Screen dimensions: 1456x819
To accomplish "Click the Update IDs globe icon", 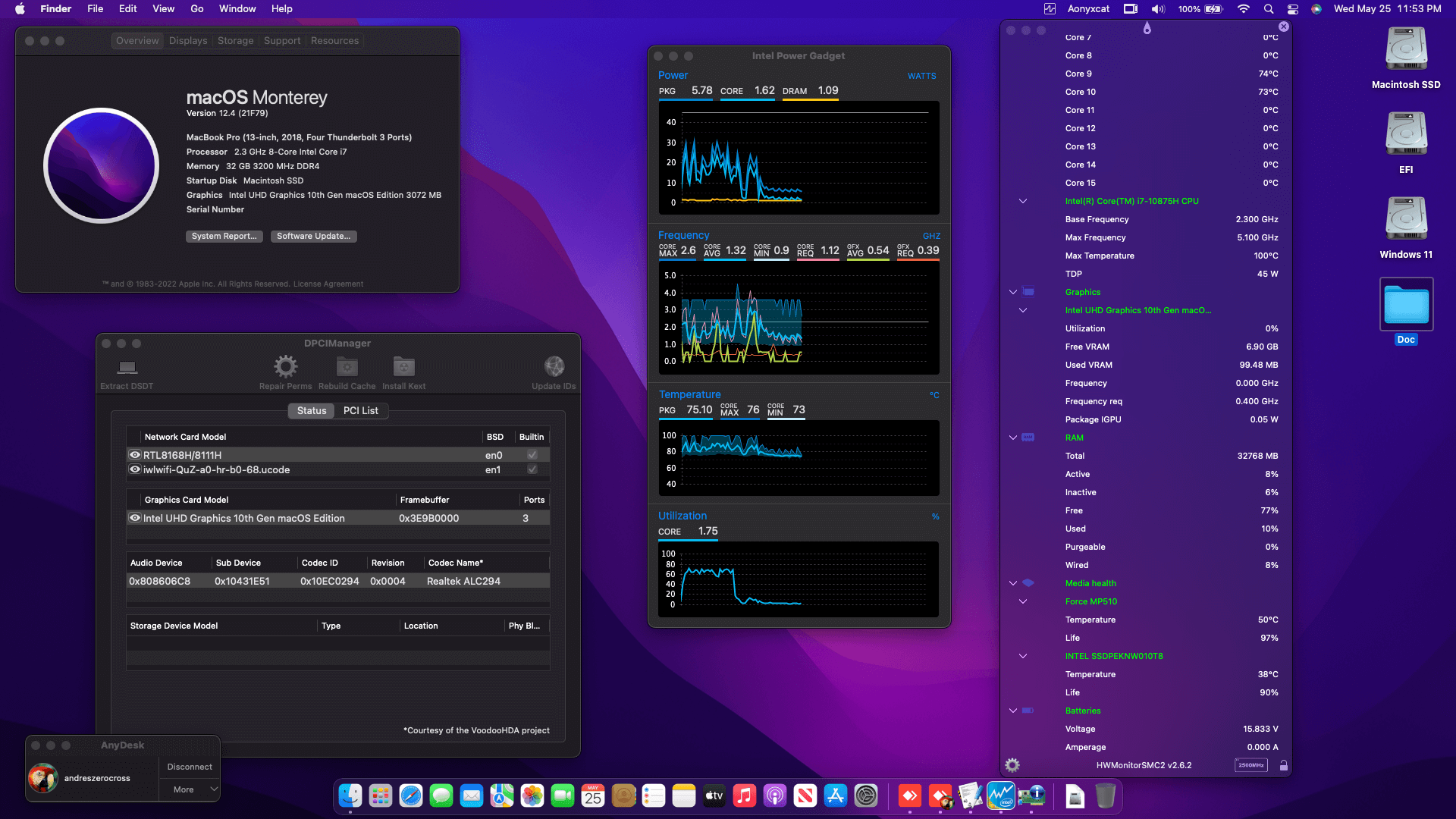I will [554, 367].
